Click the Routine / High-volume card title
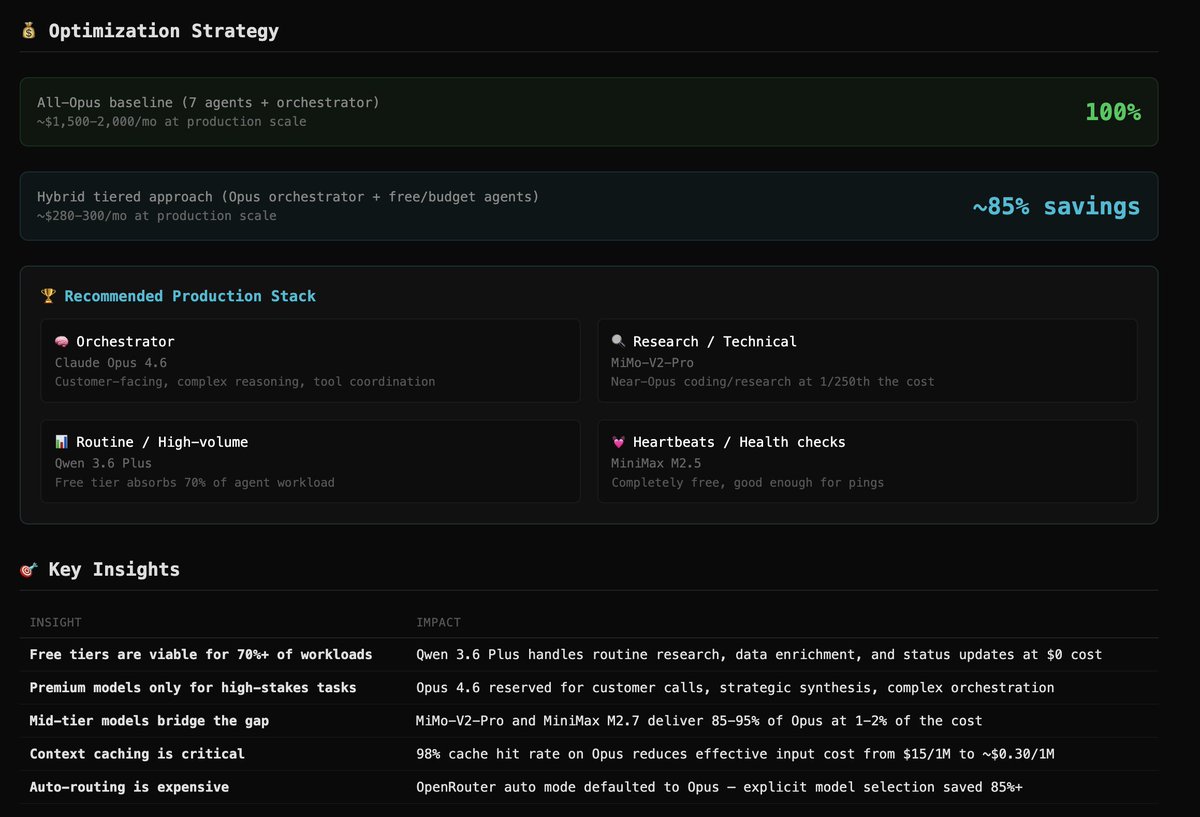 tap(162, 442)
